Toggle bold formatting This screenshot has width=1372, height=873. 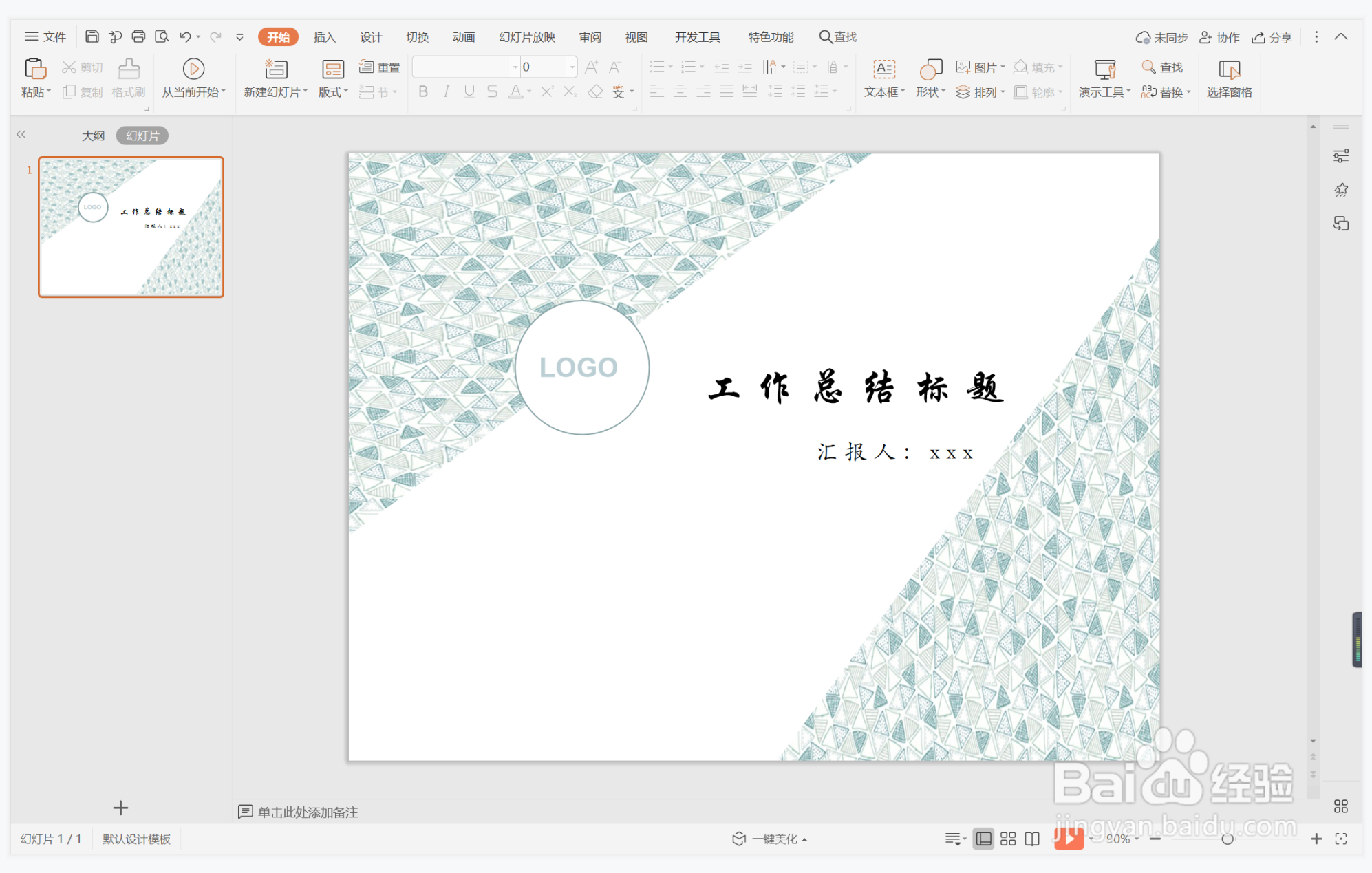[422, 91]
